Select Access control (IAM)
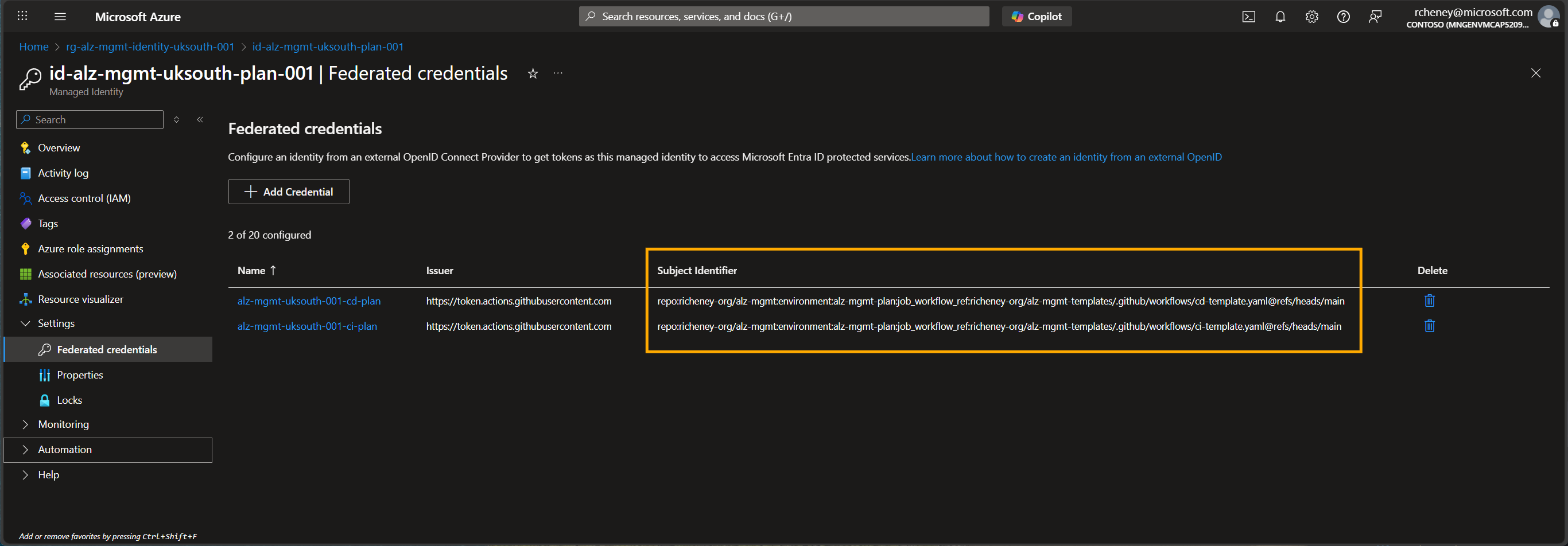 pyautogui.click(x=84, y=198)
